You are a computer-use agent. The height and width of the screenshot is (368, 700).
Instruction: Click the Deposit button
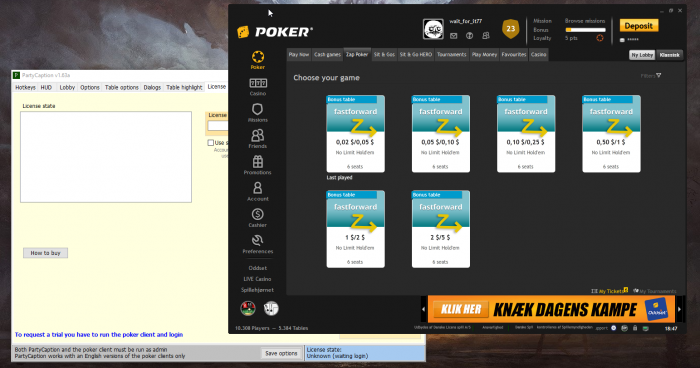(638, 26)
